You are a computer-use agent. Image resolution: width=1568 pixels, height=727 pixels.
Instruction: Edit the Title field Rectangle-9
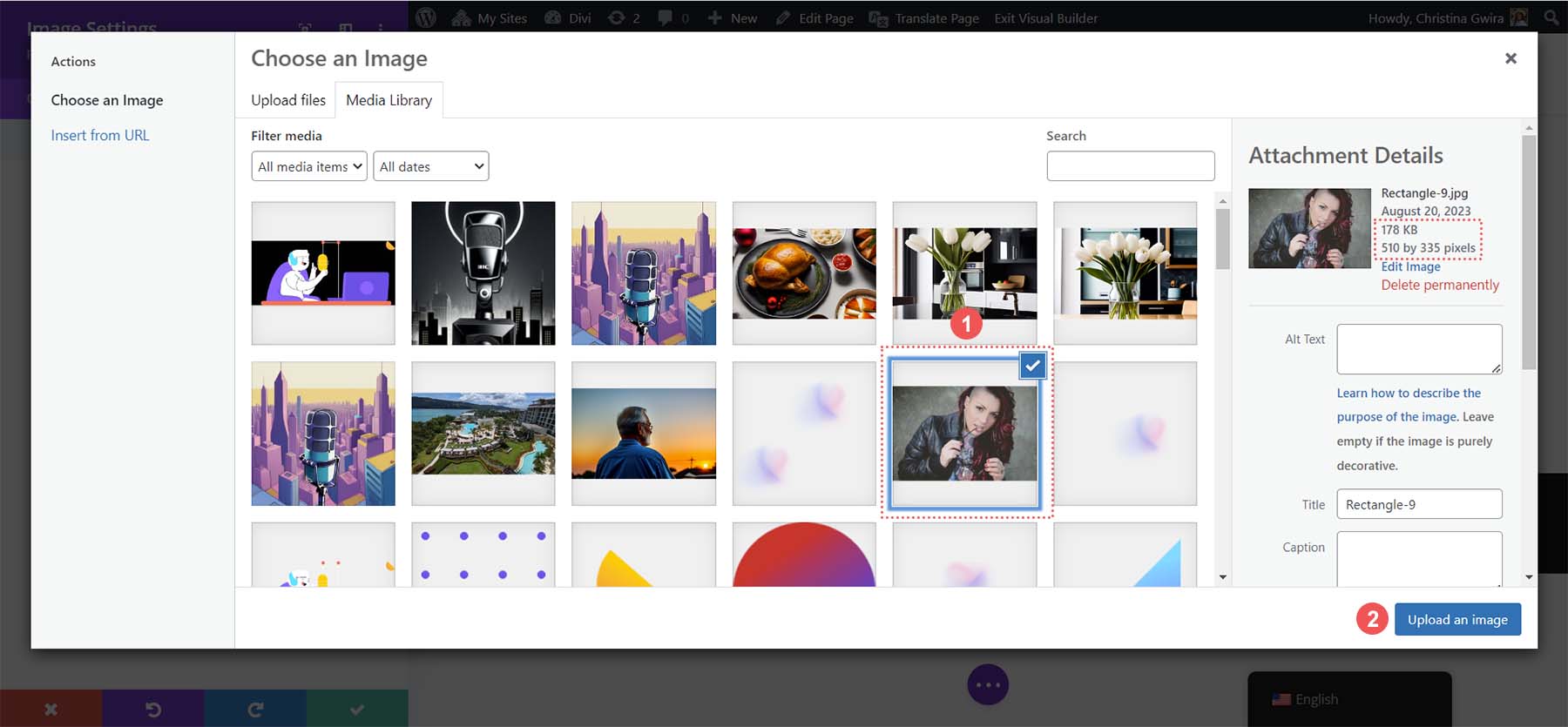(1419, 504)
